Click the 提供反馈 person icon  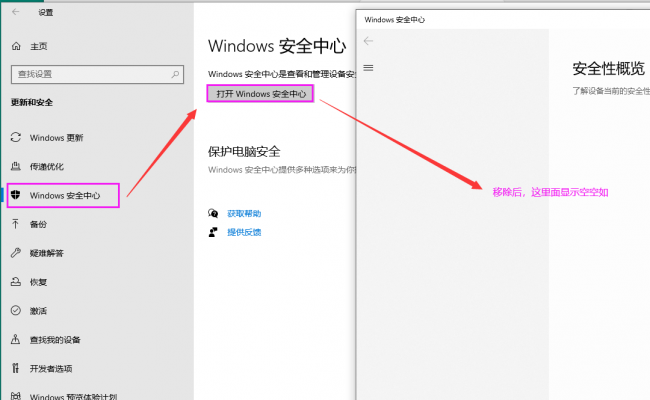coord(213,232)
